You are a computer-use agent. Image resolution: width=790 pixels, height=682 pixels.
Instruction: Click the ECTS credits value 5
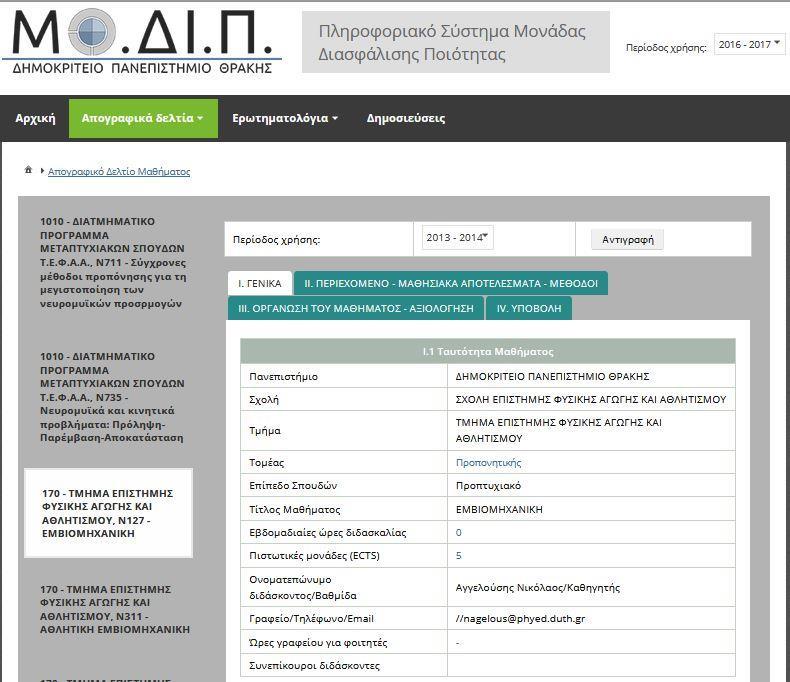click(x=458, y=556)
